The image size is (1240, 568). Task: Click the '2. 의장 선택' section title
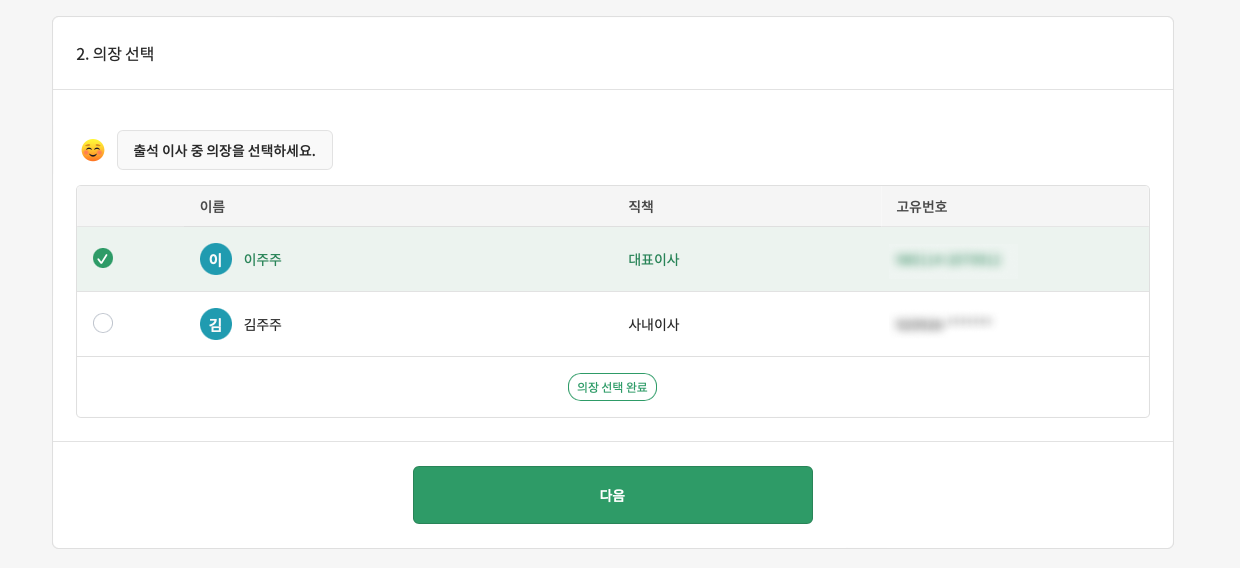pyautogui.click(x=115, y=54)
